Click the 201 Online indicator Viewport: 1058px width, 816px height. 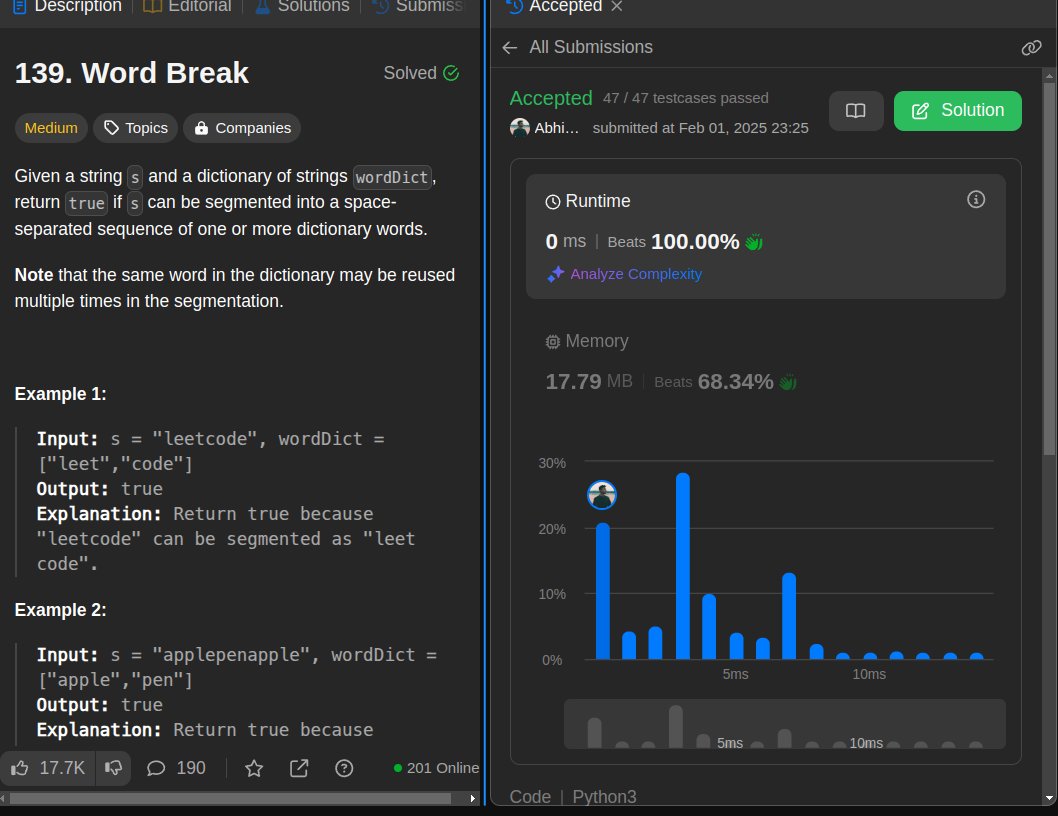point(437,768)
